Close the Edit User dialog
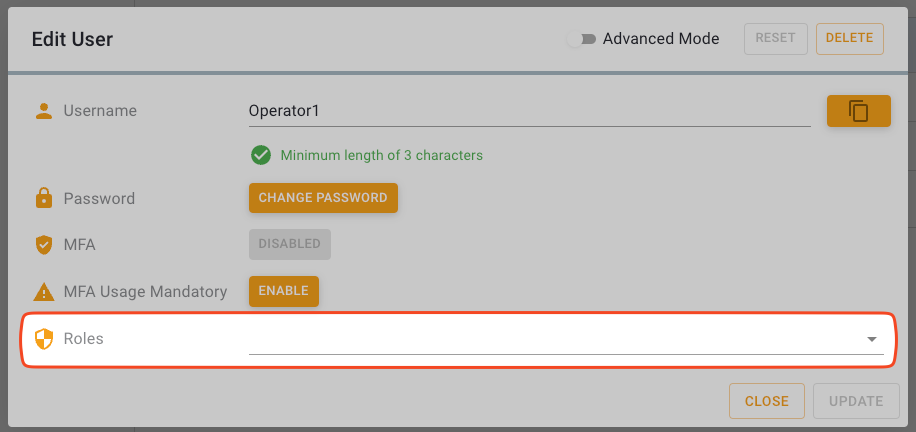The width and height of the screenshot is (916, 432). click(767, 401)
